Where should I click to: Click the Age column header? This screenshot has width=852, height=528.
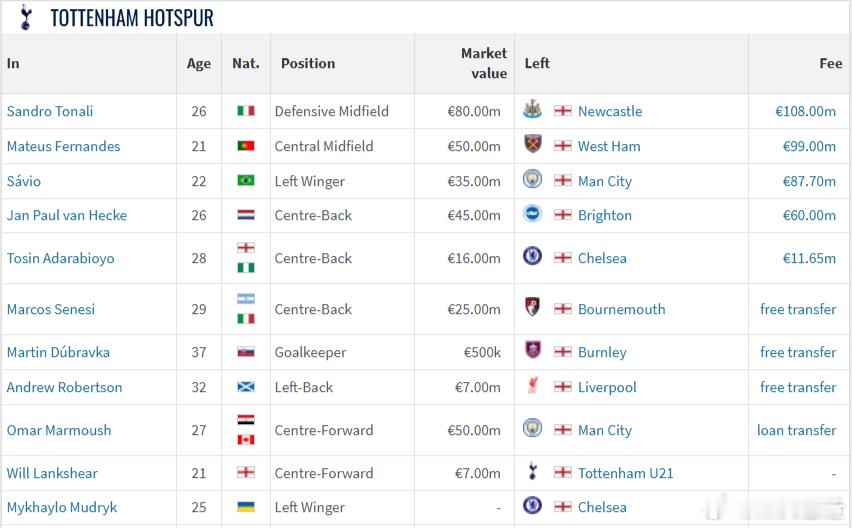point(199,64)
